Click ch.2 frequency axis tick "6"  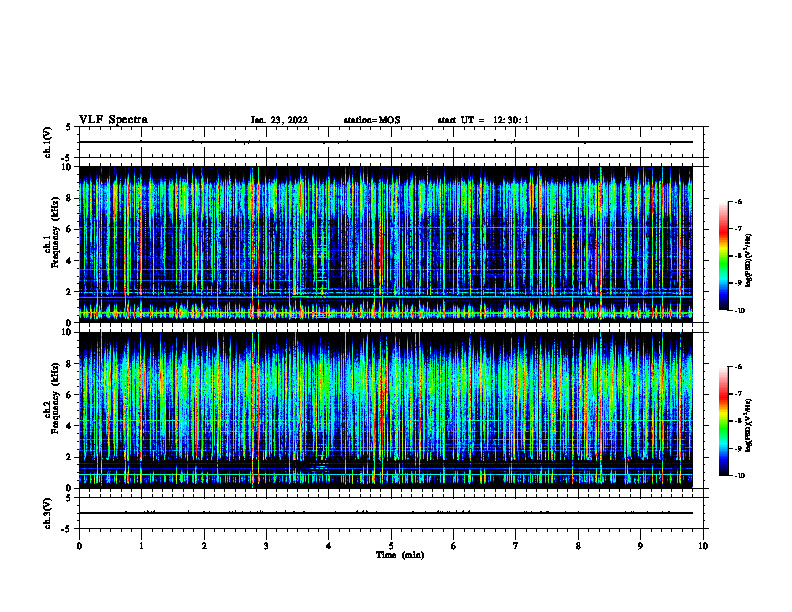coord(69,395)
